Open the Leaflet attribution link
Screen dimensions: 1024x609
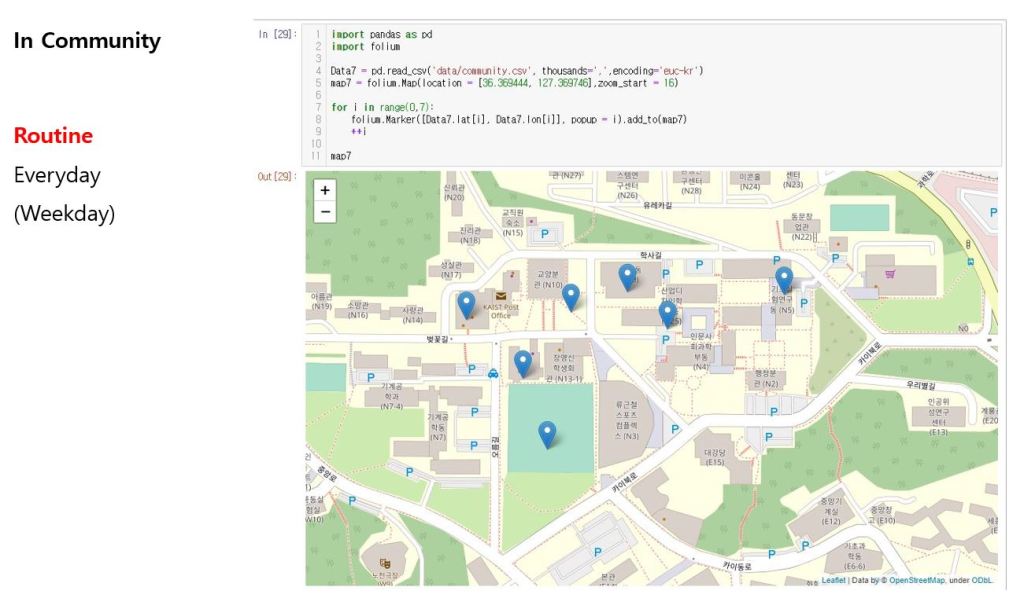tap(833, 580)
